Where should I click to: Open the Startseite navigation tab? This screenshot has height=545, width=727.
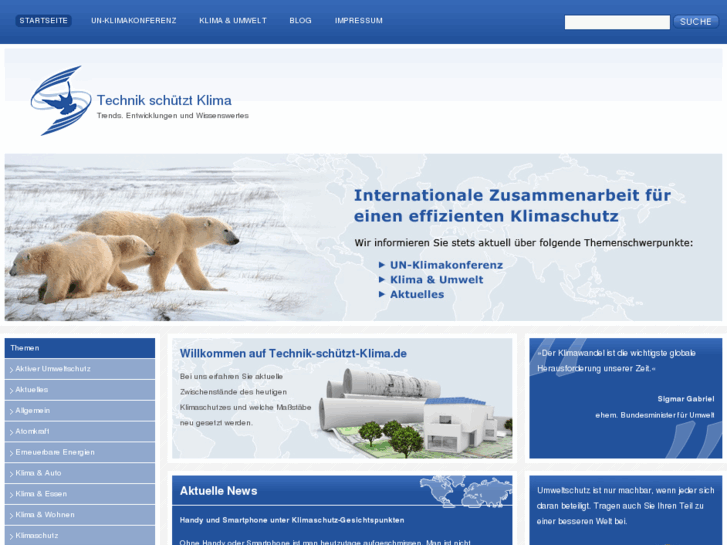tap(44, 21)
